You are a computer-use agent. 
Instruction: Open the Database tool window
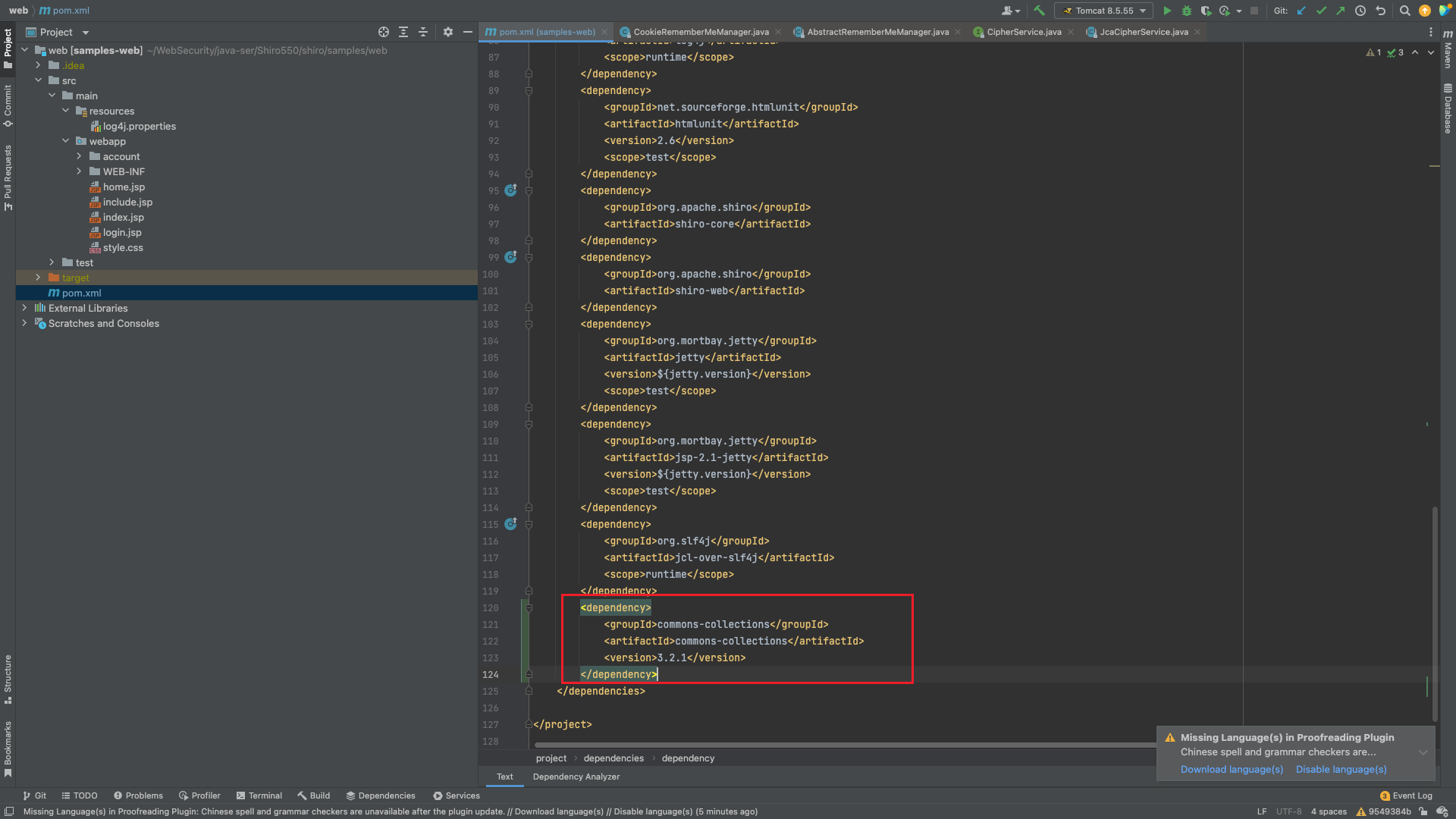(x=1448, y=108)
